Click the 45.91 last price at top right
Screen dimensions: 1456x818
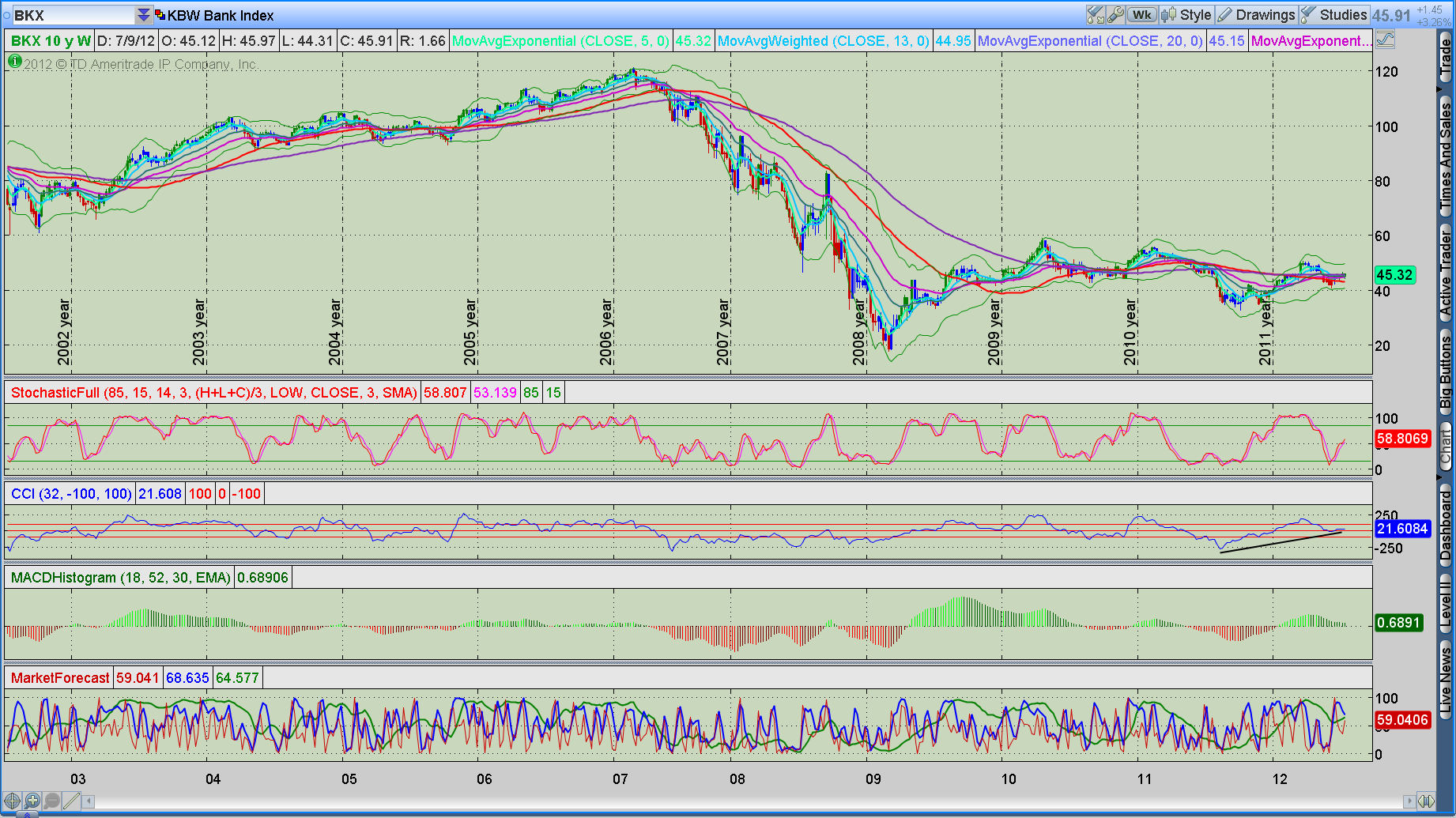pyautogui.click(x=1391, y=16)
